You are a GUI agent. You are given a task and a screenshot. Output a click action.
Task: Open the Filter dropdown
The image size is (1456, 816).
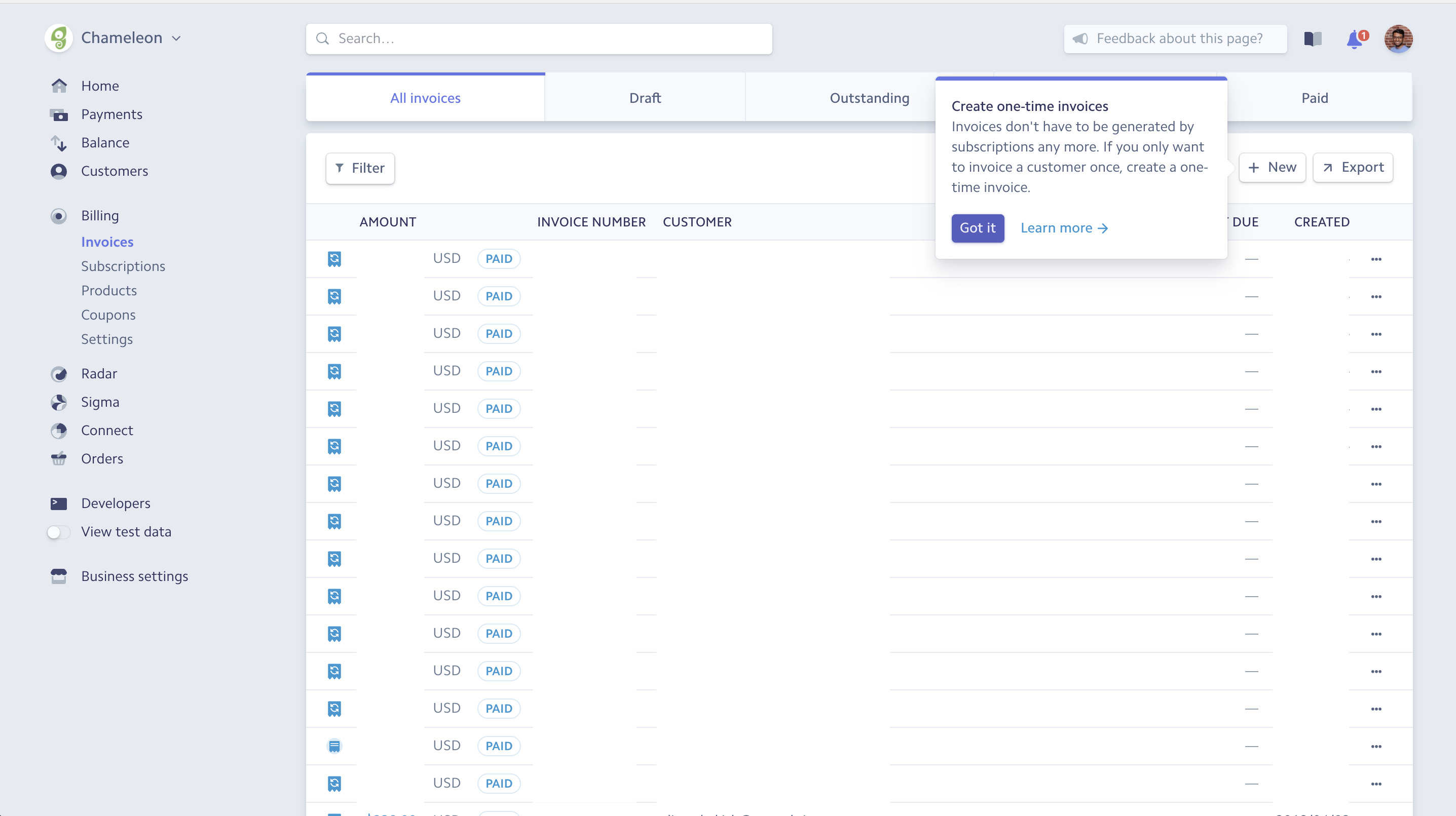tap(360, 168)
